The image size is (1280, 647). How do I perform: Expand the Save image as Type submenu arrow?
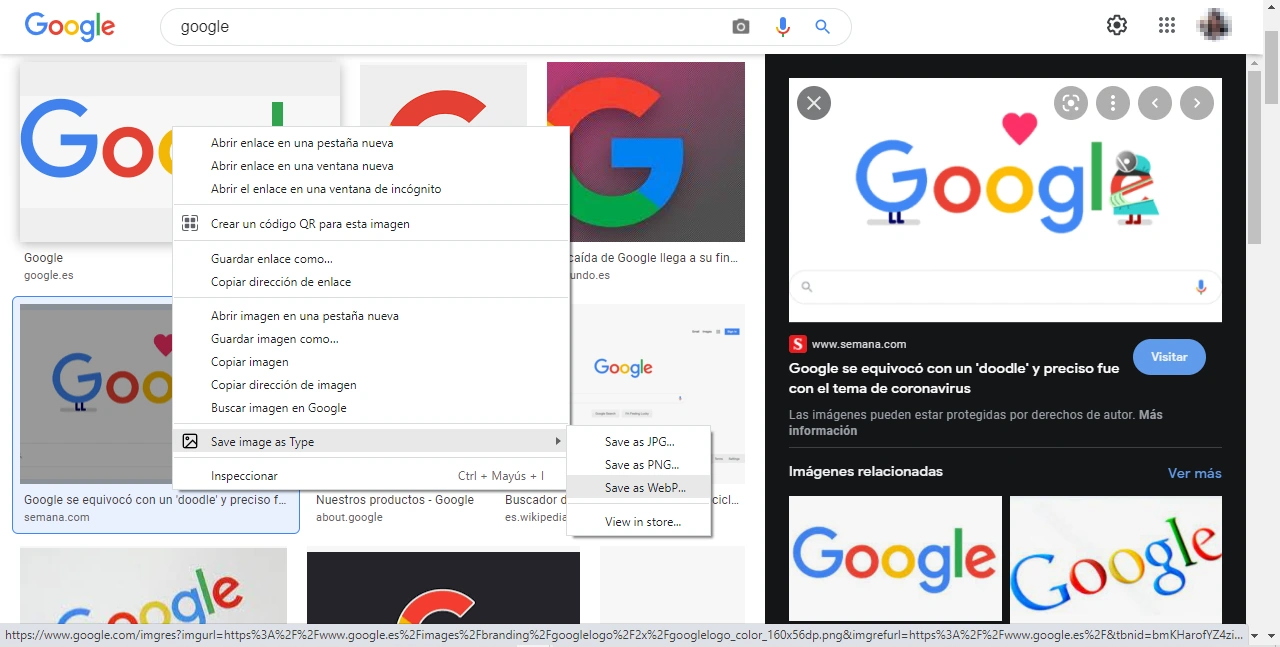[558, 441]
